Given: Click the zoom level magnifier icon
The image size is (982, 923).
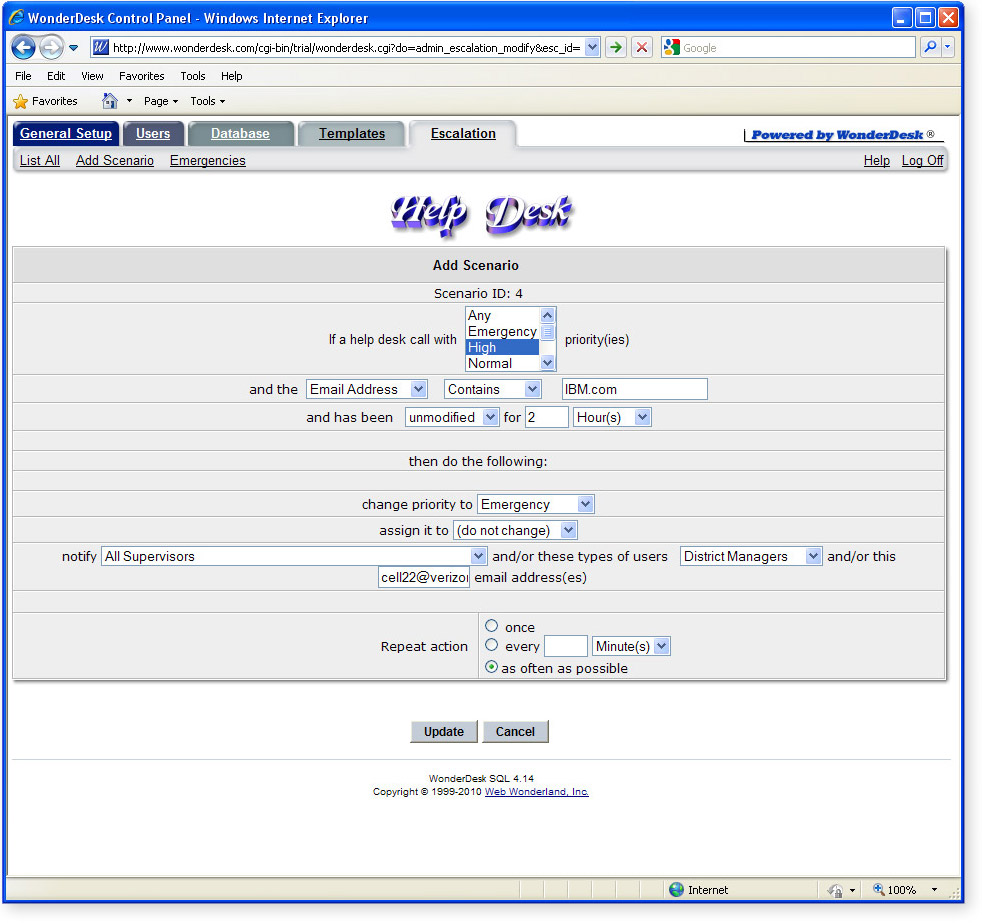Looking at the screenshot, I should pyautogui.click(x=879, y=889).
